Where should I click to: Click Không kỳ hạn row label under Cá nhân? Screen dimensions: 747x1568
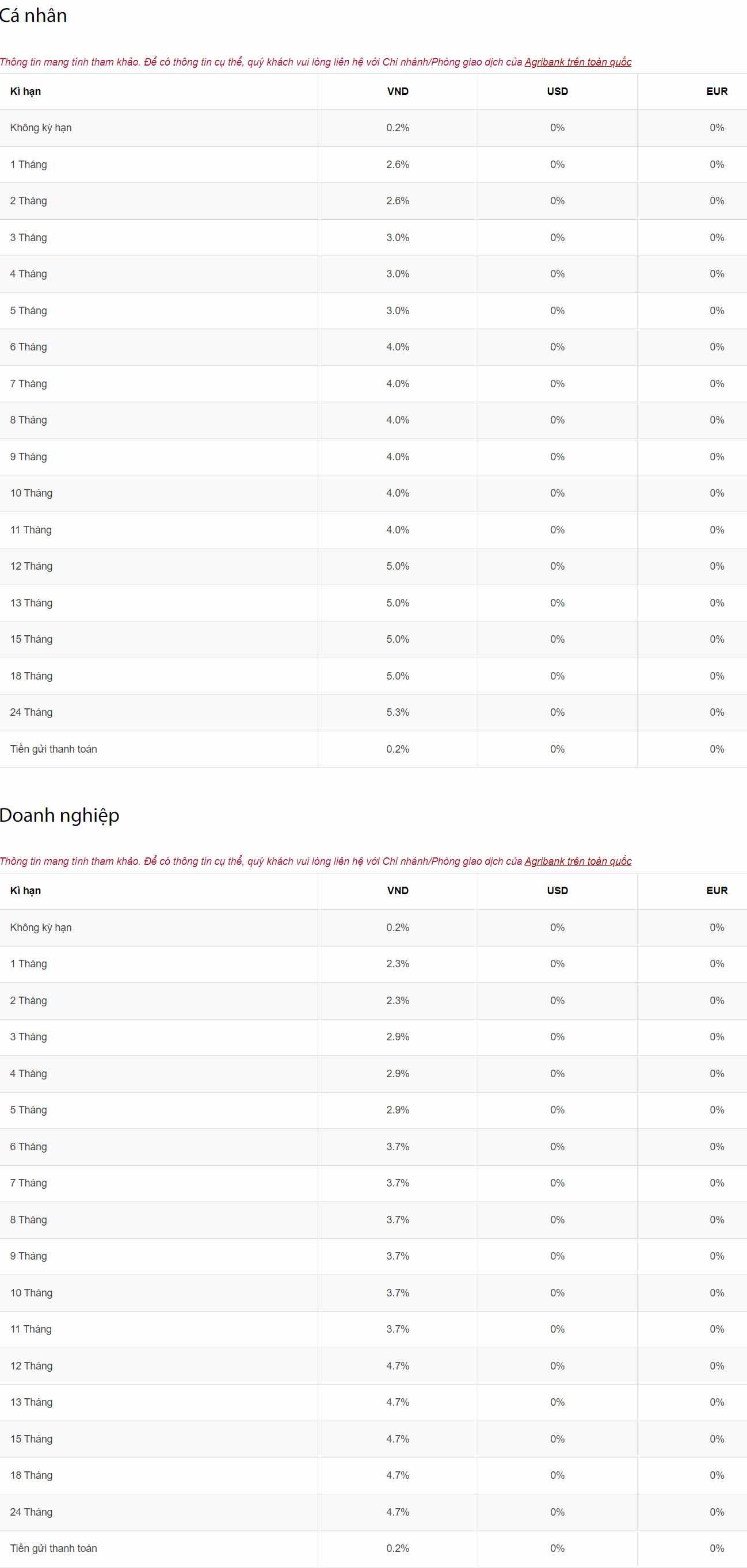click(41, 128)
